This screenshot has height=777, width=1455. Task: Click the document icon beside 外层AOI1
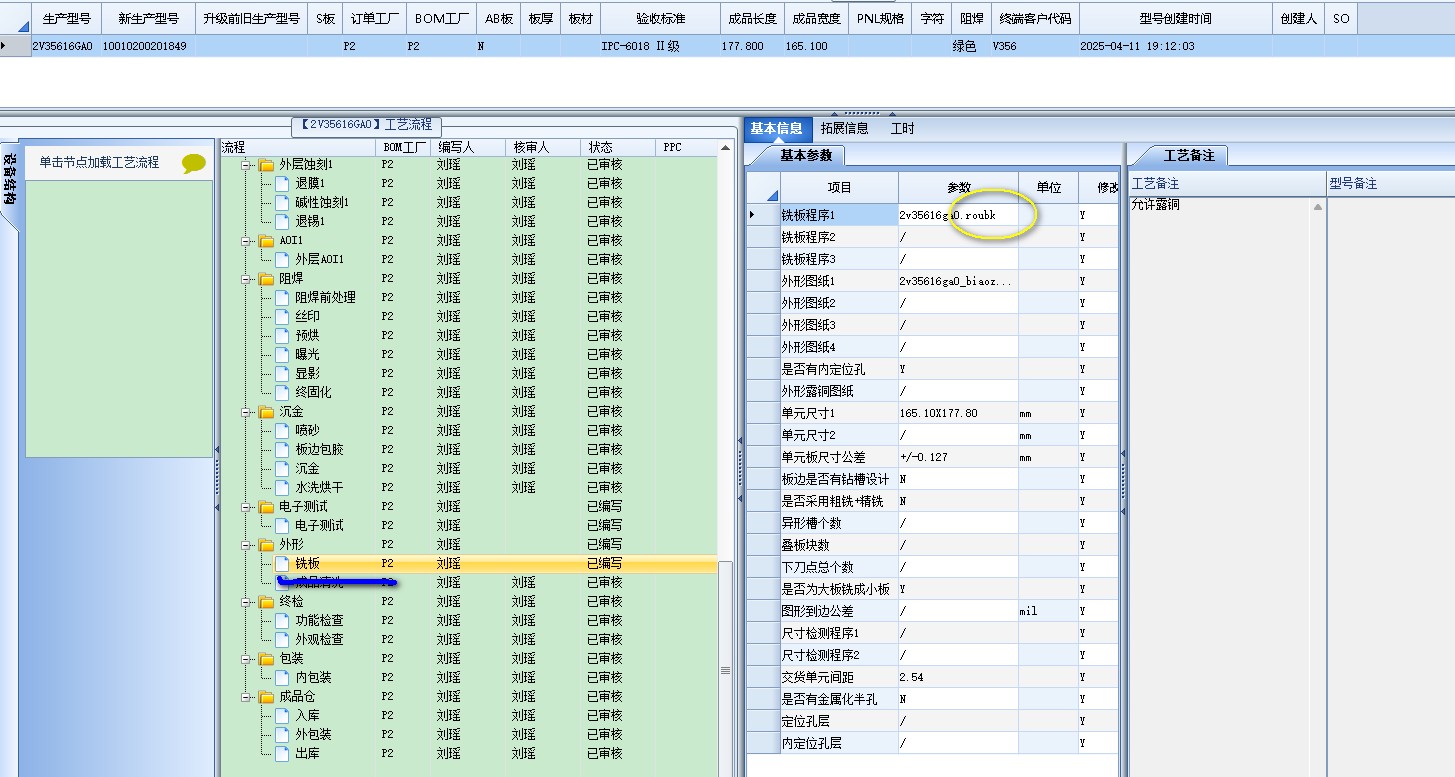[282, 259]
